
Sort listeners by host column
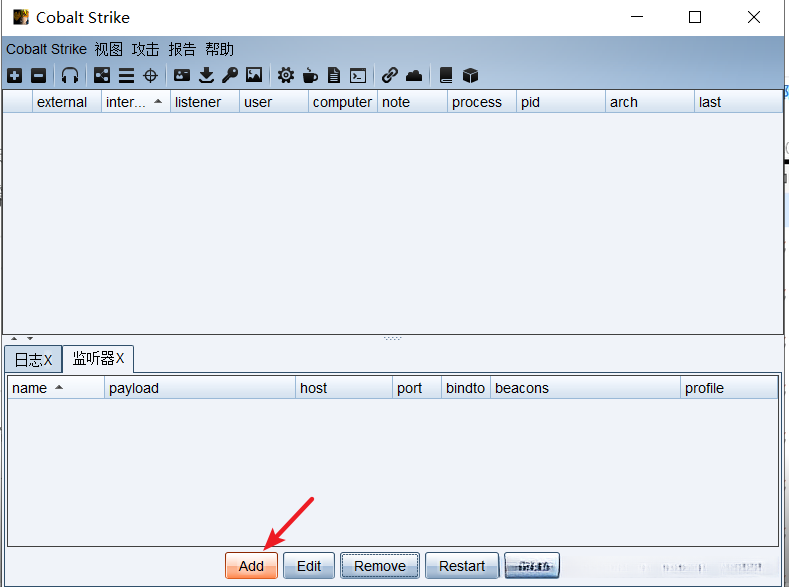click(344, 388)
